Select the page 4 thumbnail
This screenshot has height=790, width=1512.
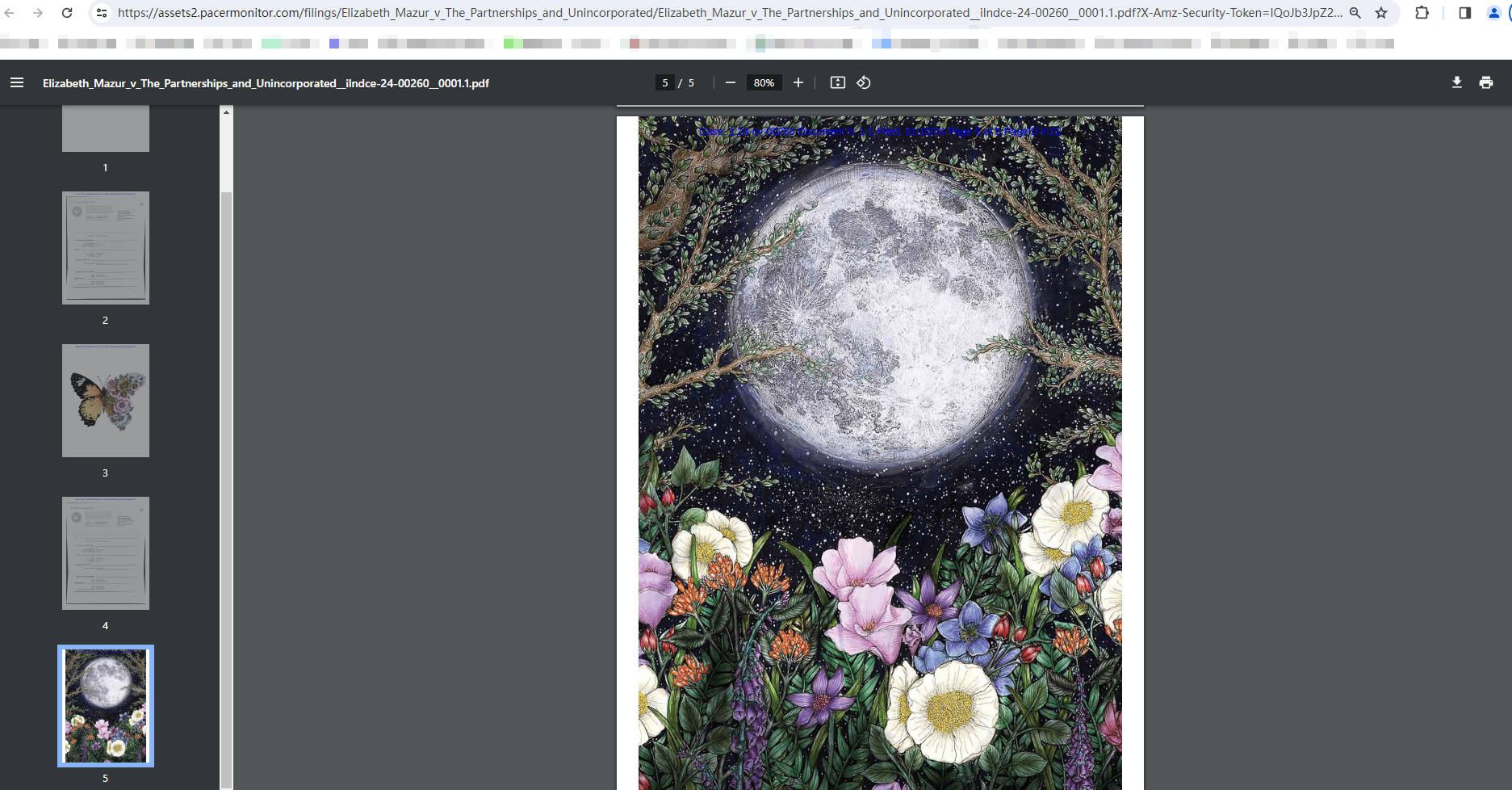click(106, 553)
